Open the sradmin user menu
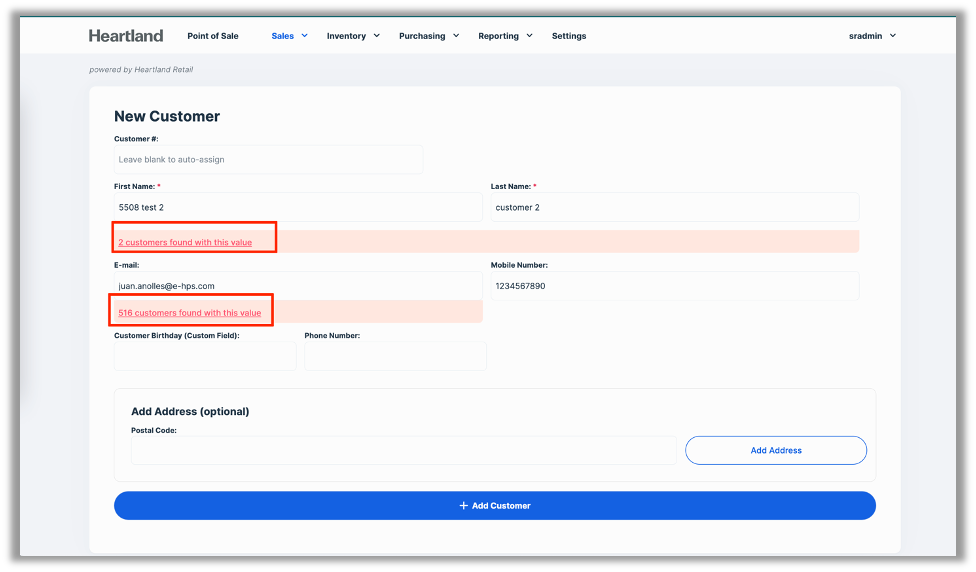This screenshot has width=976, height=572. pos(872,36)
